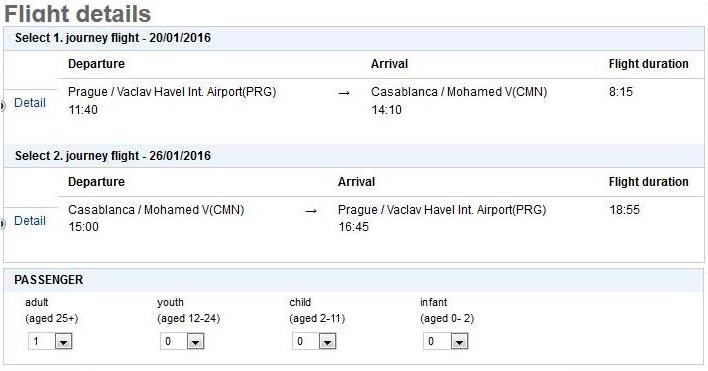Open Detail link for Casablanca return flight

(30, 221)
